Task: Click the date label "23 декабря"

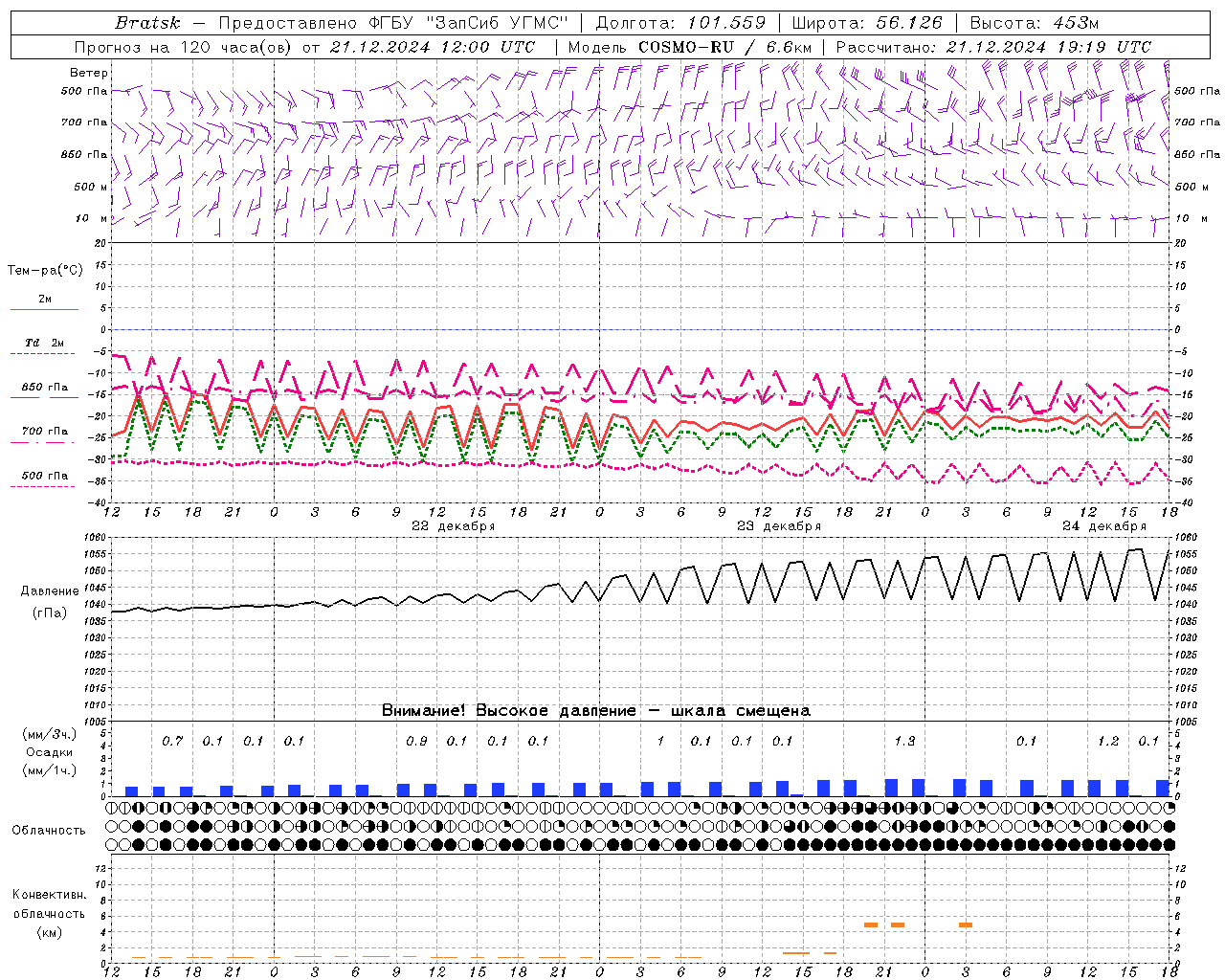Action: (x=778, y=526)
